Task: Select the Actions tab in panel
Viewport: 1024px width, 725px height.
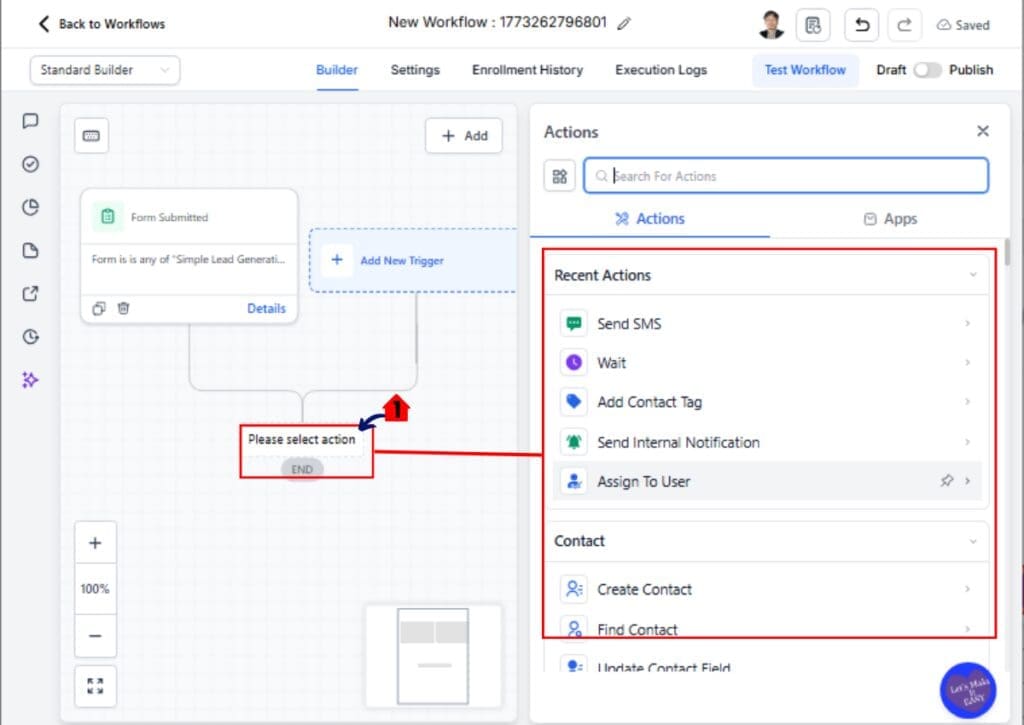Action: tap(650, 219)
